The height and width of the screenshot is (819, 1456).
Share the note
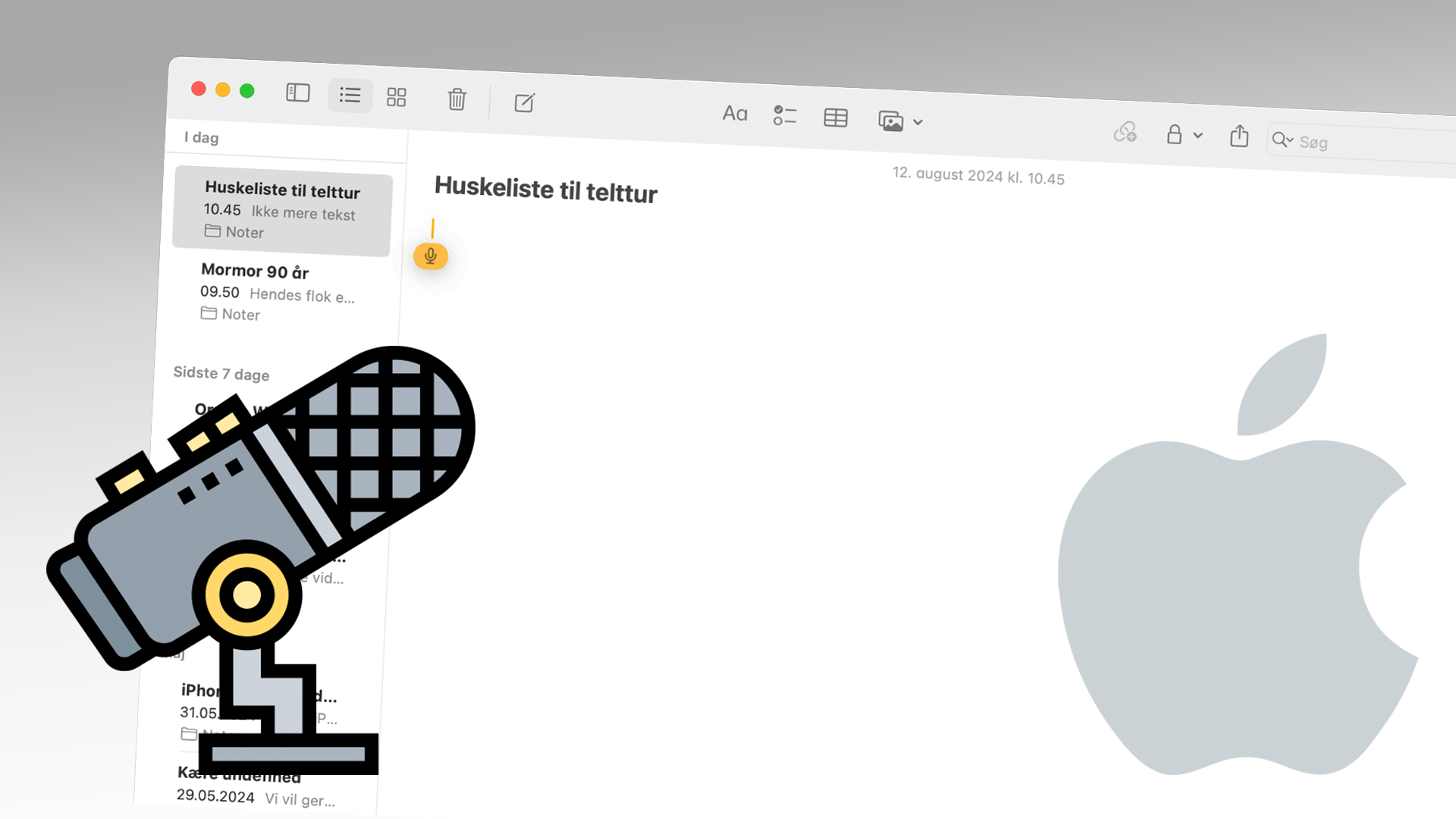pos(1238,136)
